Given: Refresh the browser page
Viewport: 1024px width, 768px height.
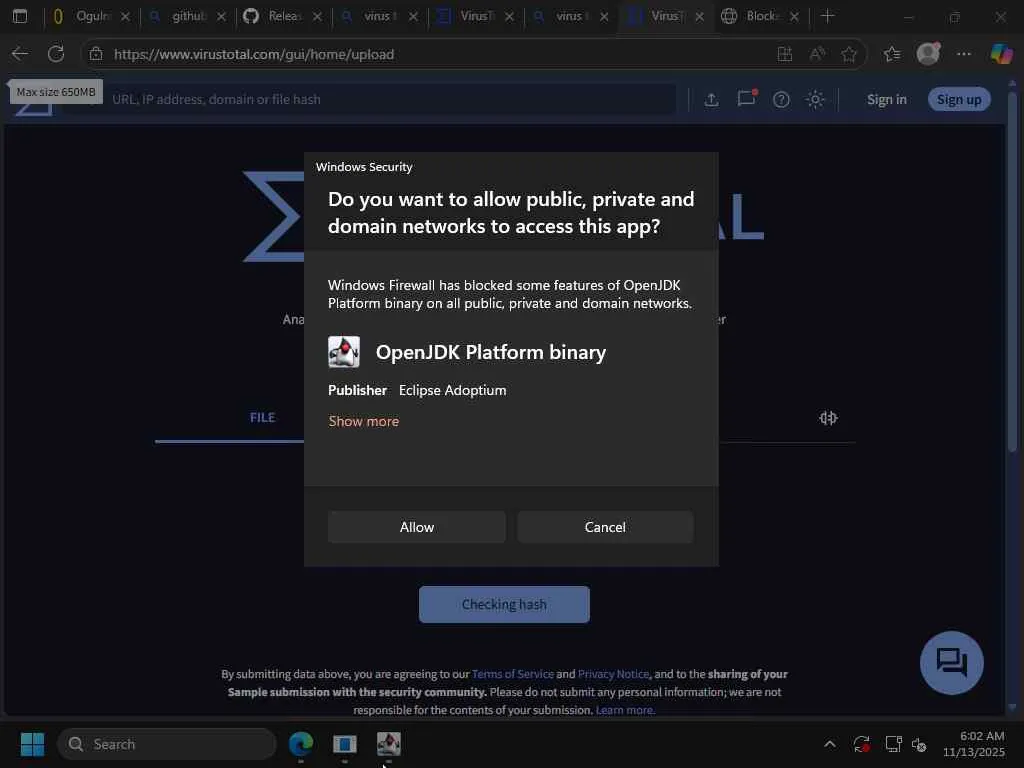Looking at the screenshot, I should point(56,54).
